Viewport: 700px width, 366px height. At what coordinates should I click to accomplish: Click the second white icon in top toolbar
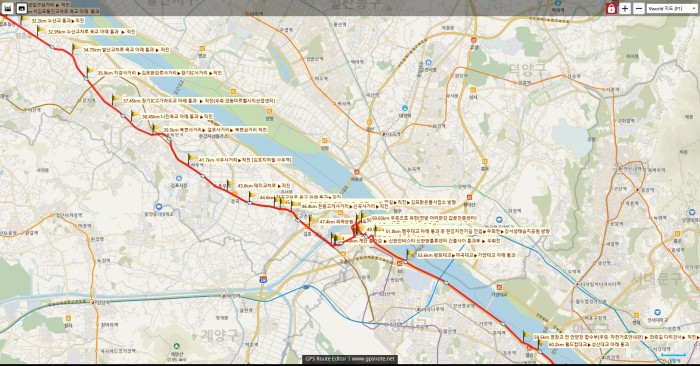click(22, 8)
